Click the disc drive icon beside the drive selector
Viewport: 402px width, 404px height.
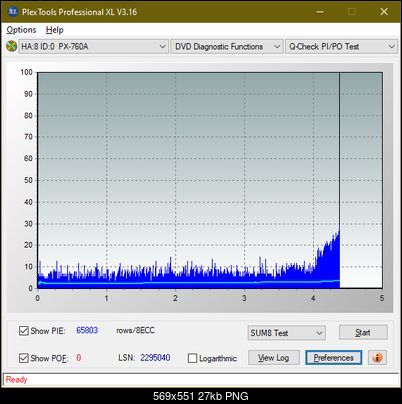click(11, 46)
